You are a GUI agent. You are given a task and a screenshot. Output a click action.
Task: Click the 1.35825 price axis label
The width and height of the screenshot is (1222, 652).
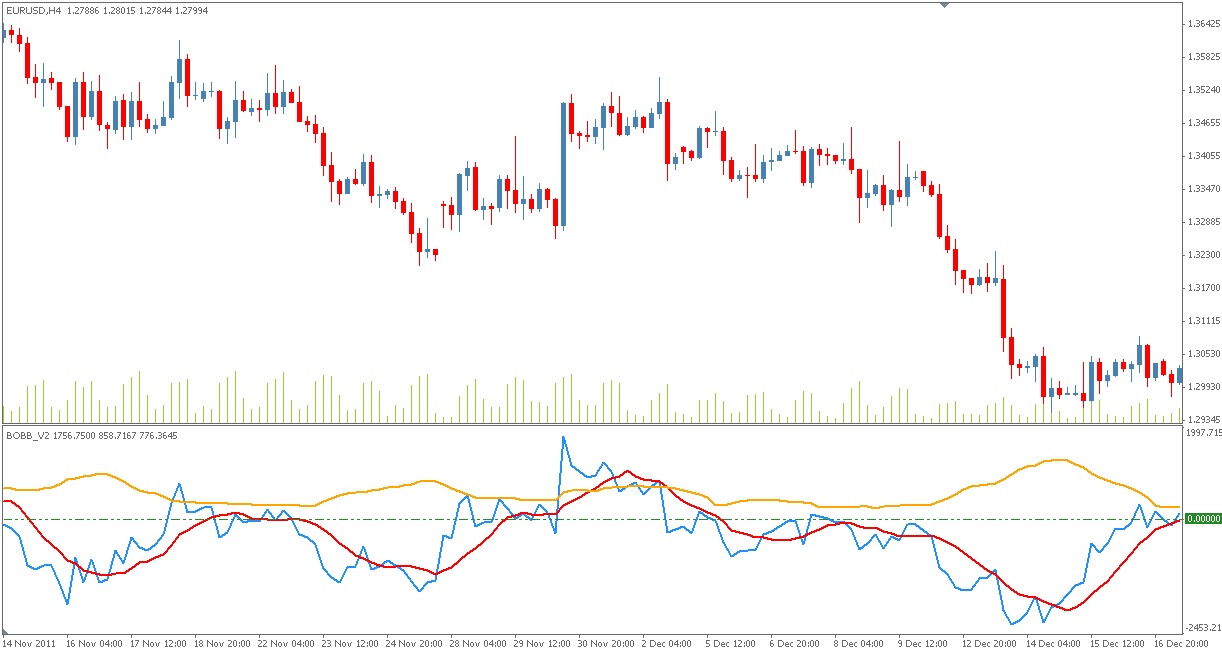tap(1203, 56)
